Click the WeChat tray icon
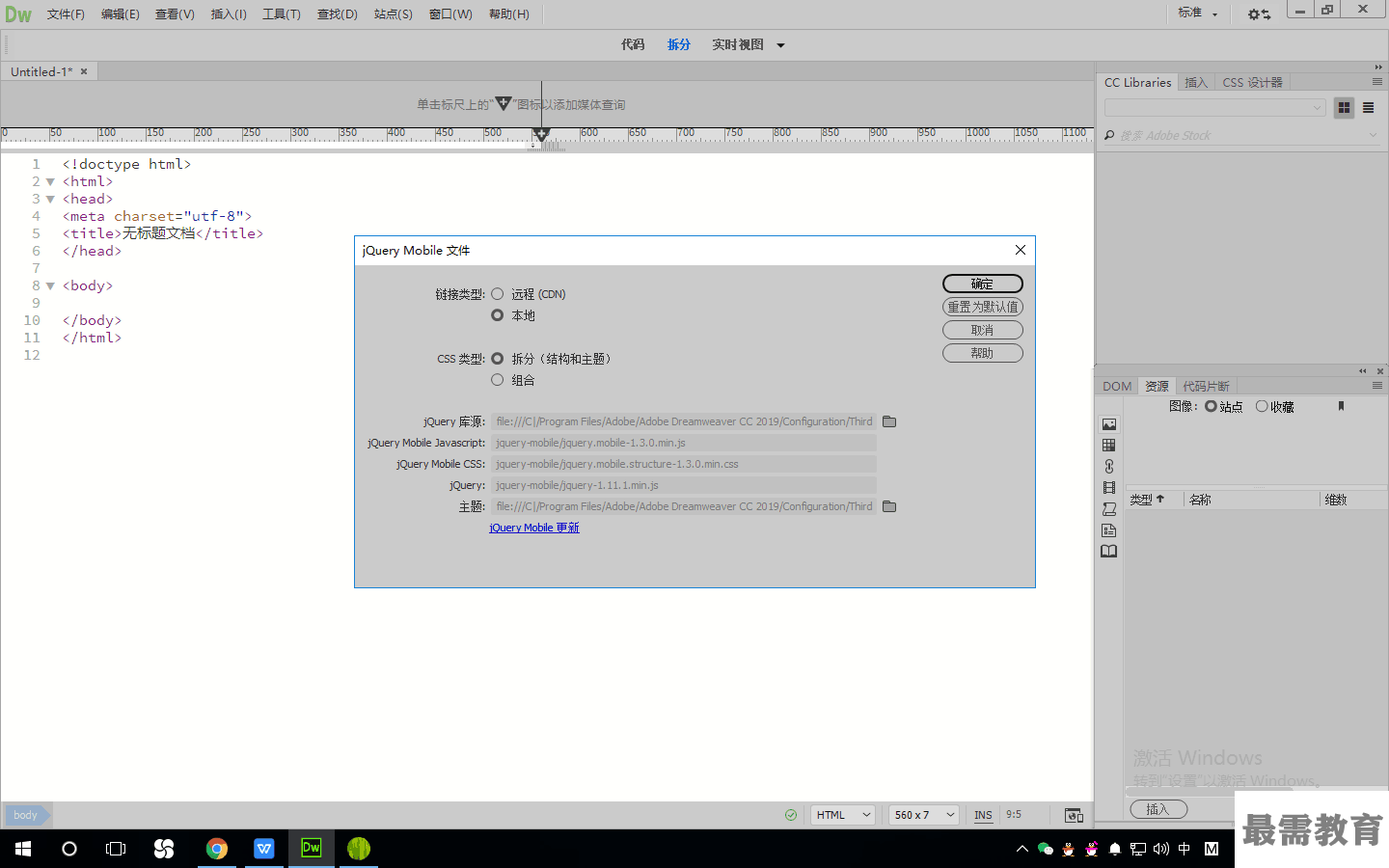Image resolution: width=1389 pixels, height=868 pixels. coord(1045,849)
